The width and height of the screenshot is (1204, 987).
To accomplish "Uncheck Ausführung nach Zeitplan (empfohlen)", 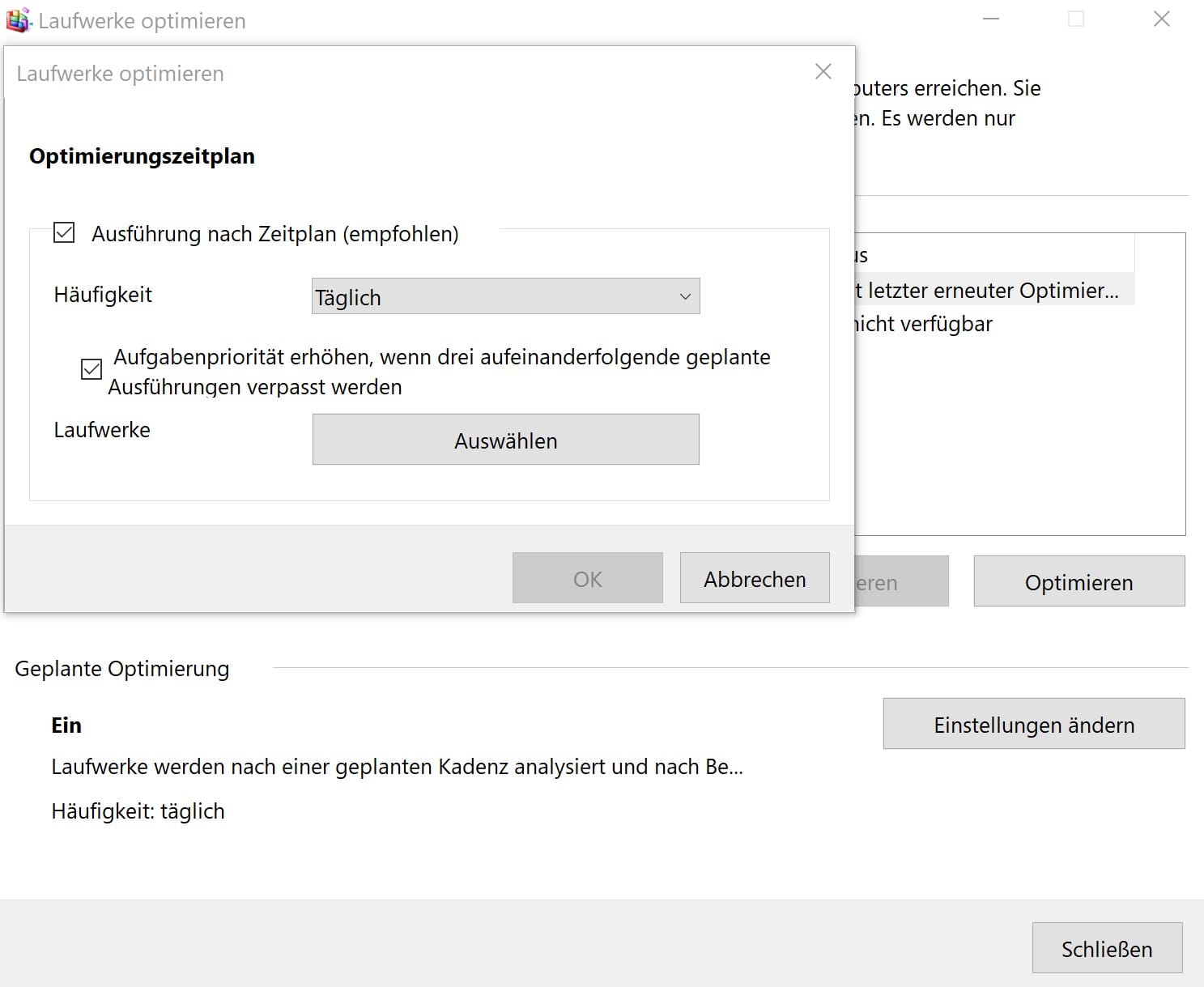I will coord(62,233).
